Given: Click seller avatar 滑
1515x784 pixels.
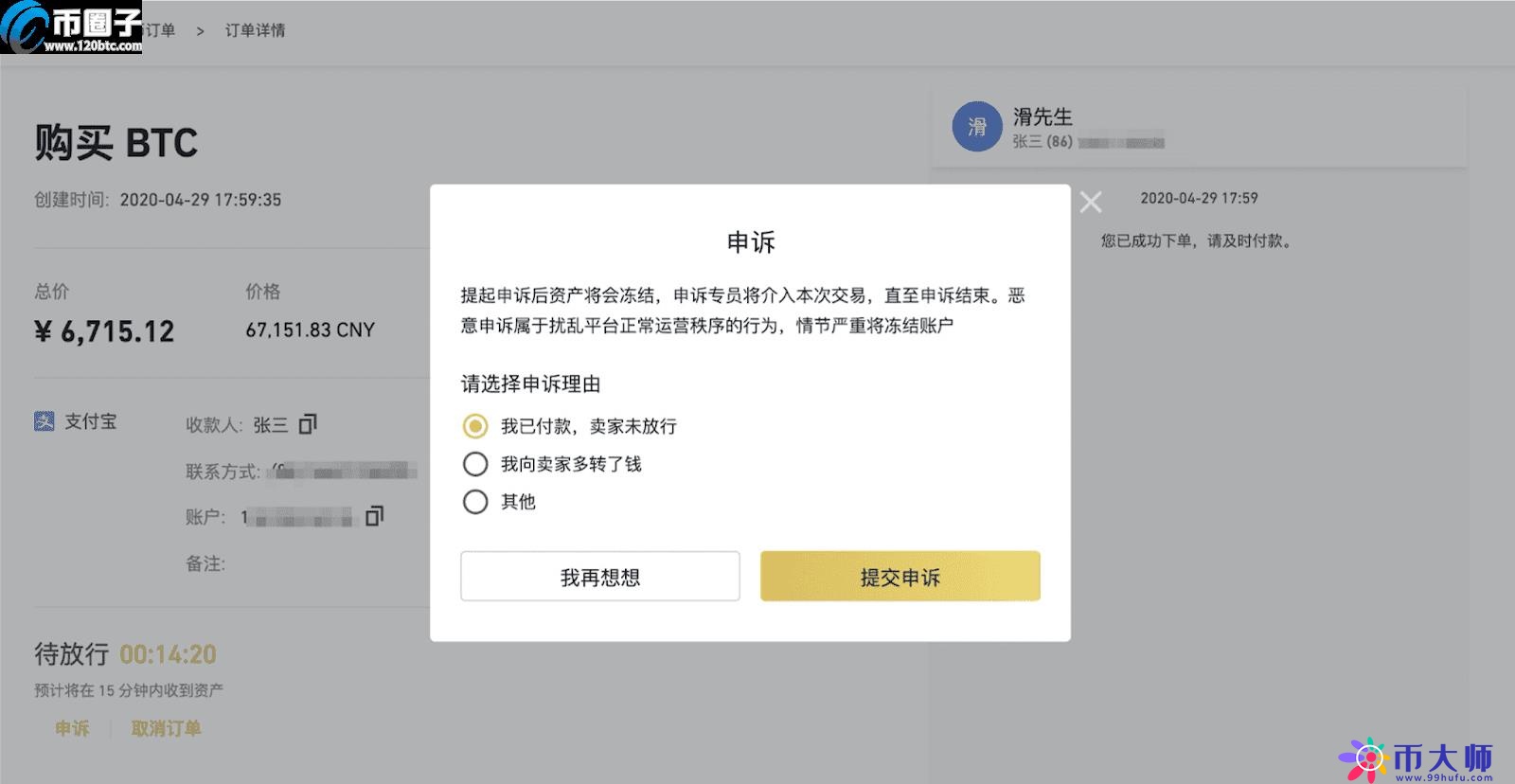Looking at the screenshot, I should 977,127.
